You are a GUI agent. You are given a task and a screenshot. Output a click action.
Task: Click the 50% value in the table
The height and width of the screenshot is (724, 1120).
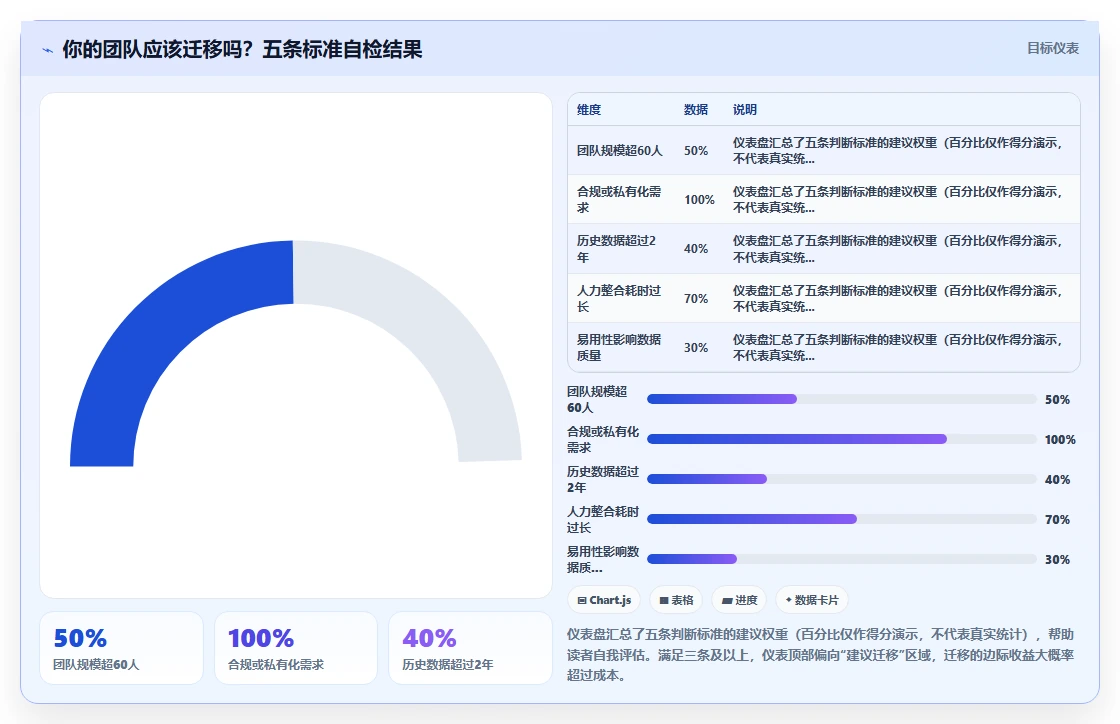click(696, 151)
